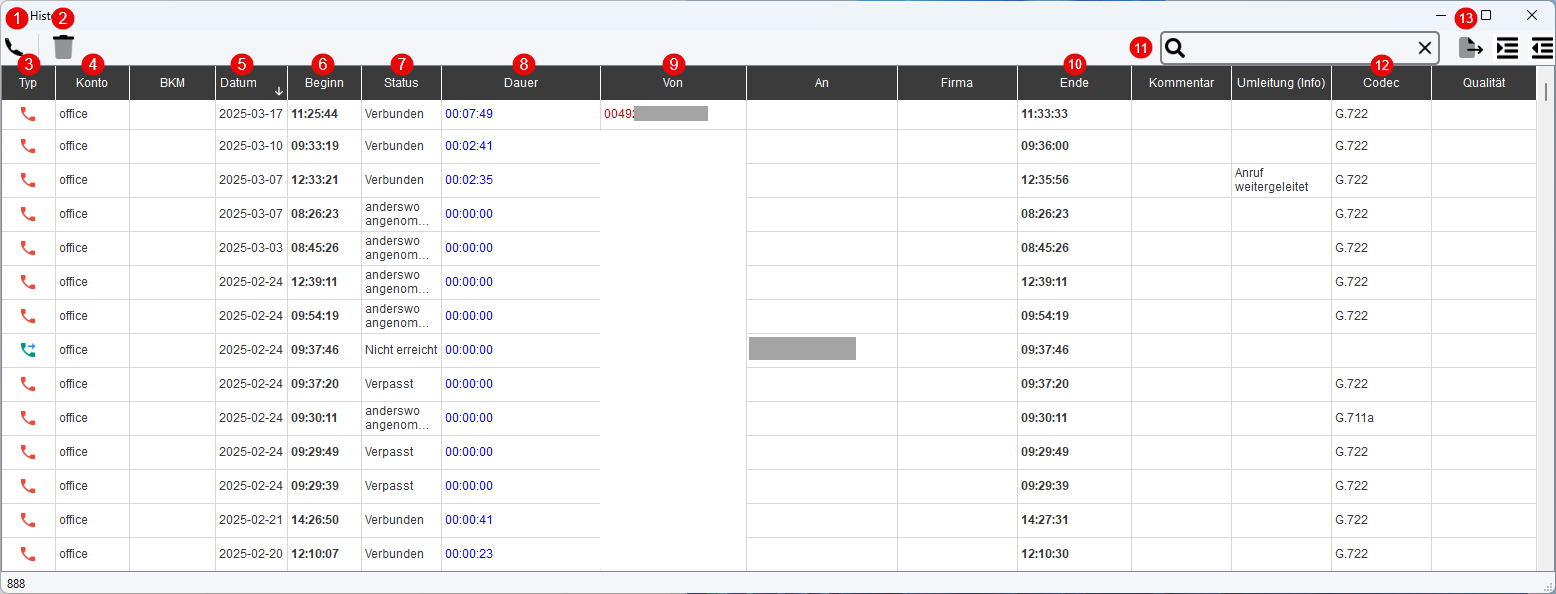This screenshot has height=594, width=1556.
Task: Sort by the Status column header
Action: tap(401, 83)
